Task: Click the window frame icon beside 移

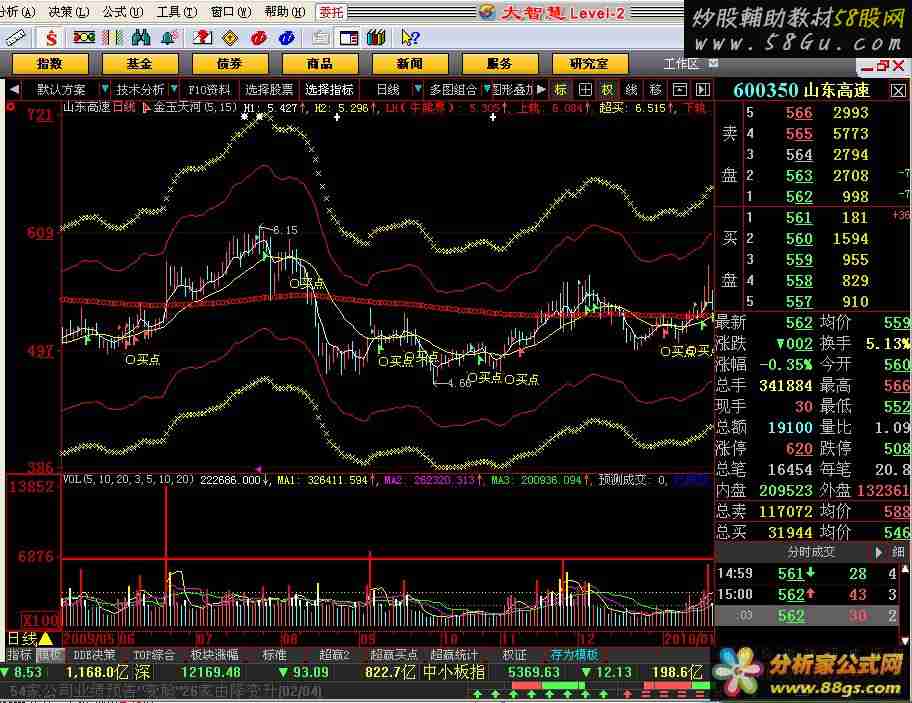Action: [x=679, y=90]
